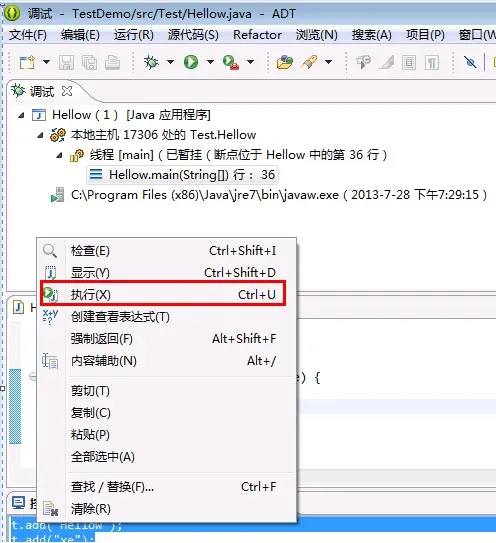Open dropdown arrow beside Run button
The image size is (496, 543).
click(210, 62)
